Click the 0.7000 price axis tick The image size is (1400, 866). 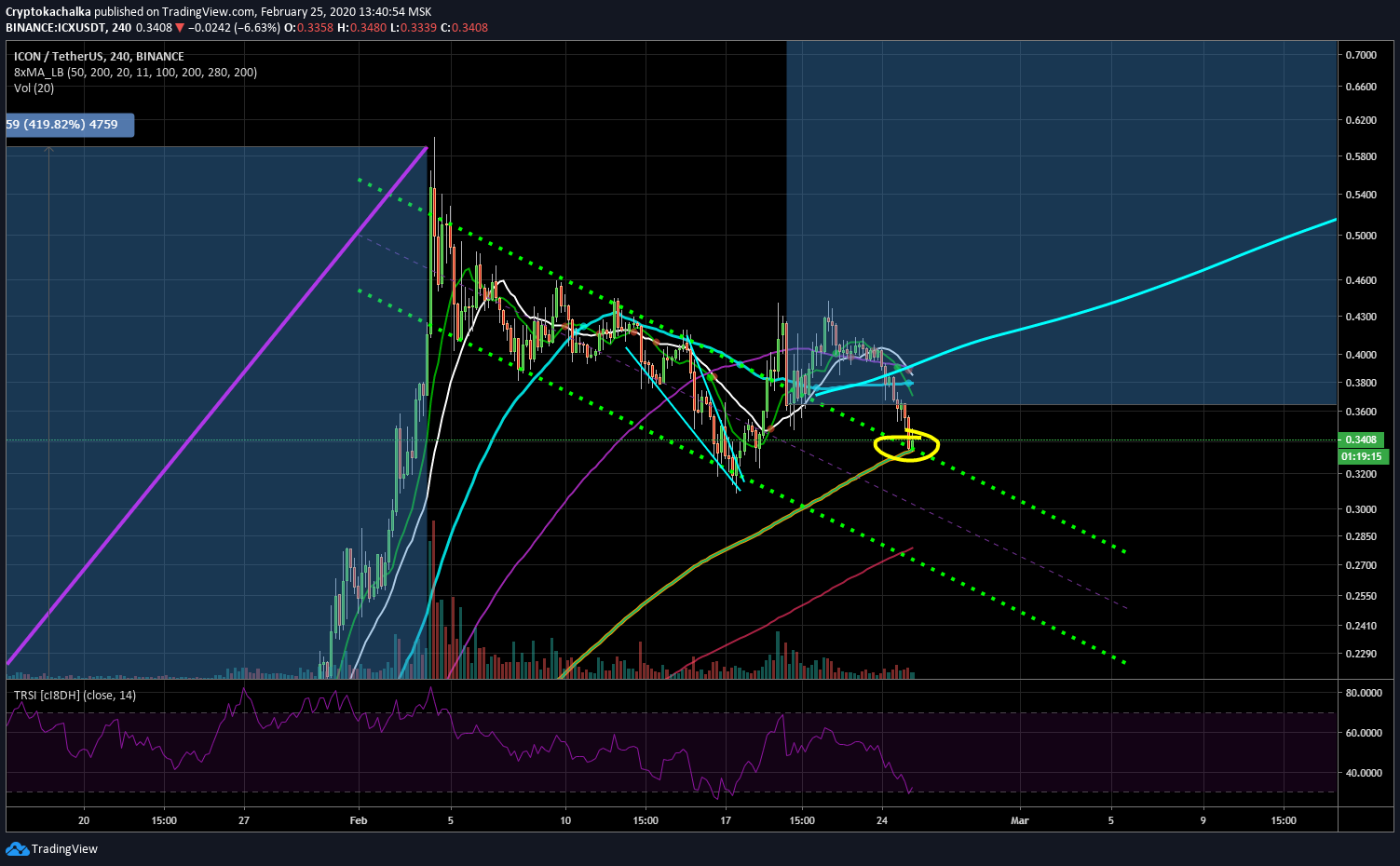coord(1361,55)
